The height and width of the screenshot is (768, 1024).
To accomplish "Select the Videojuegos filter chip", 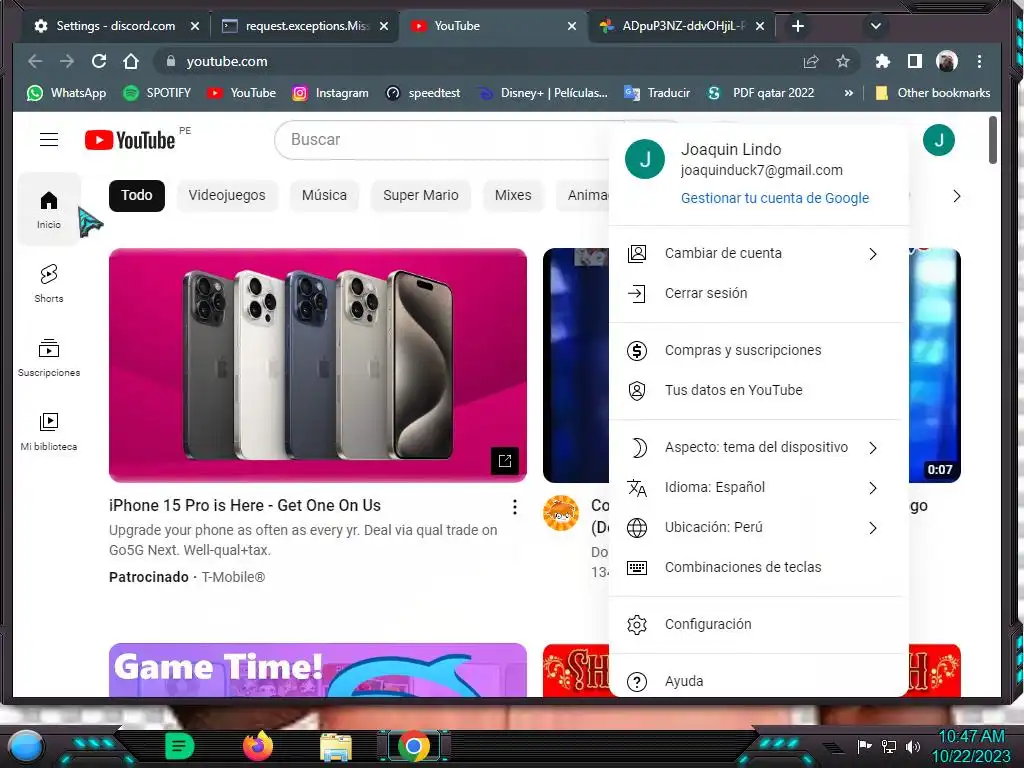I will pyautogui.click(x=227, y=195).
